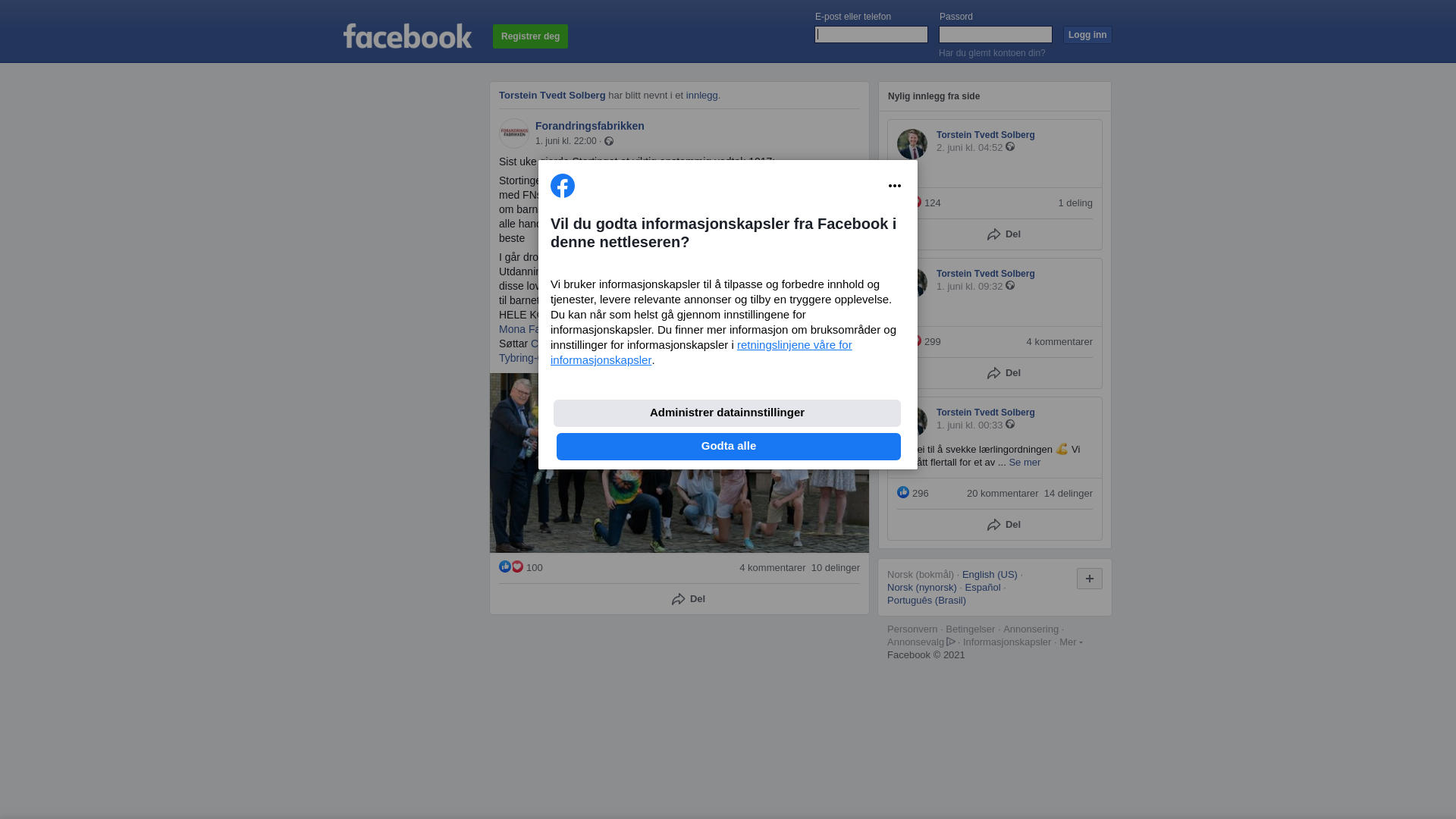Expand the Mer footer menu
This screenshot has width=1456, height=819.
(x=1071, y=642)
